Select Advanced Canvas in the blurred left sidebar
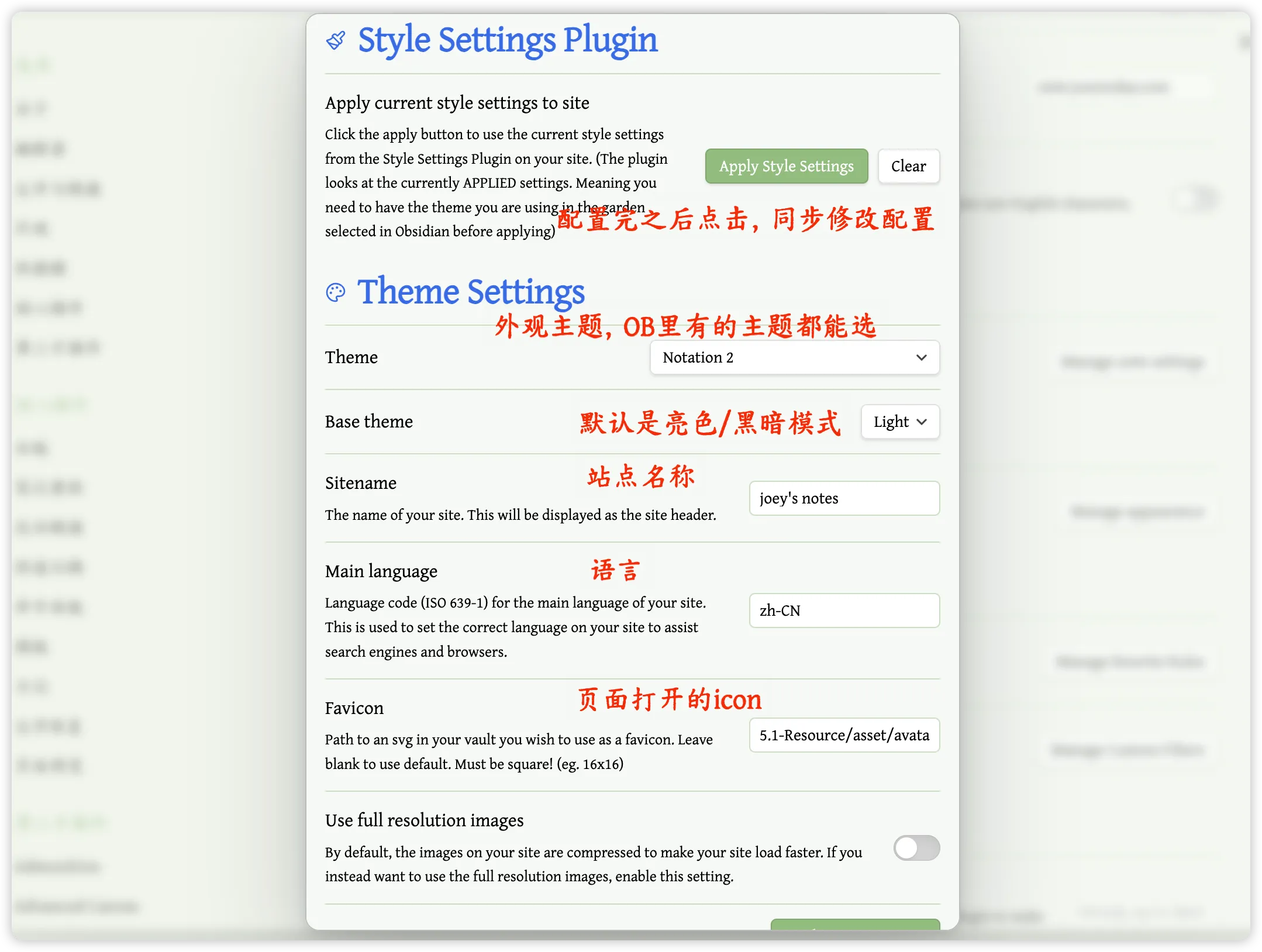This screenshot has width=1262, height=952. (x=77, y=906)
